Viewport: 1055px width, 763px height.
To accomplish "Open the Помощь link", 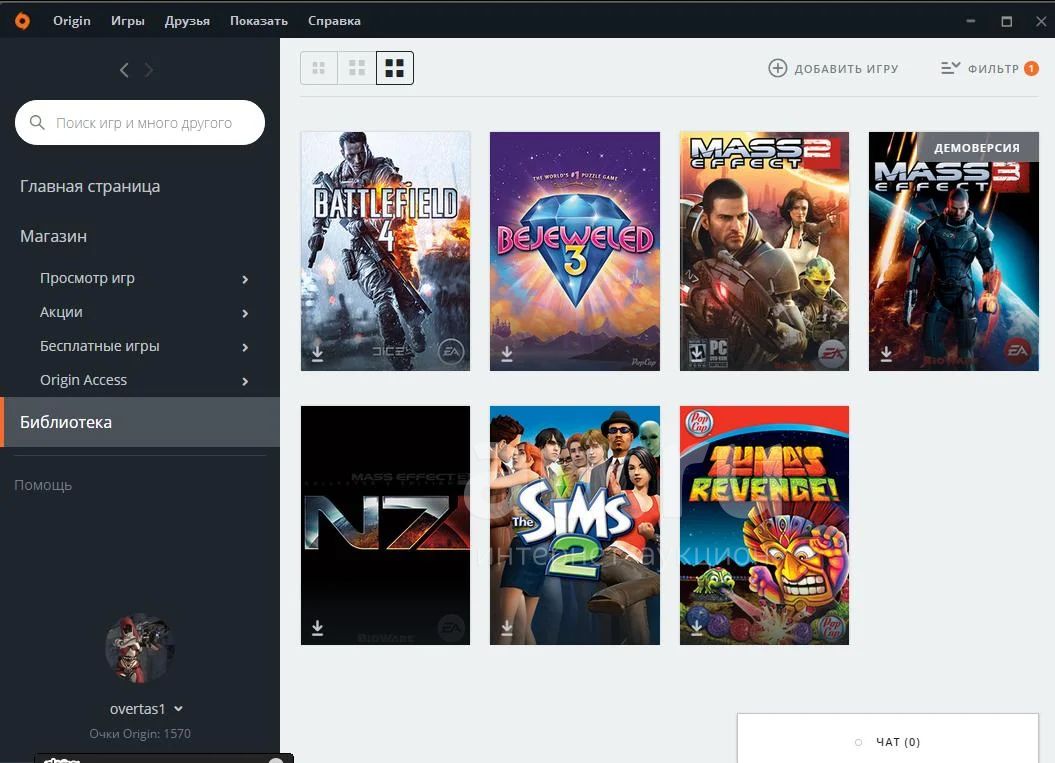I will pos(43,485).
